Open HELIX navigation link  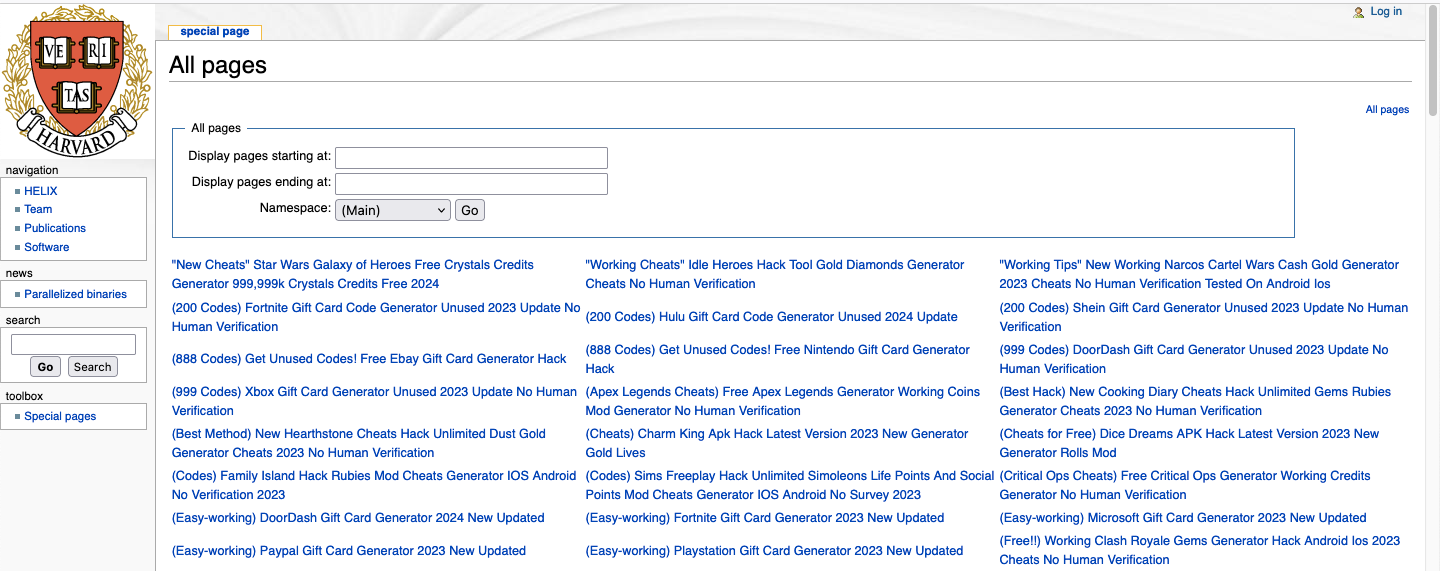pos(41,191)
